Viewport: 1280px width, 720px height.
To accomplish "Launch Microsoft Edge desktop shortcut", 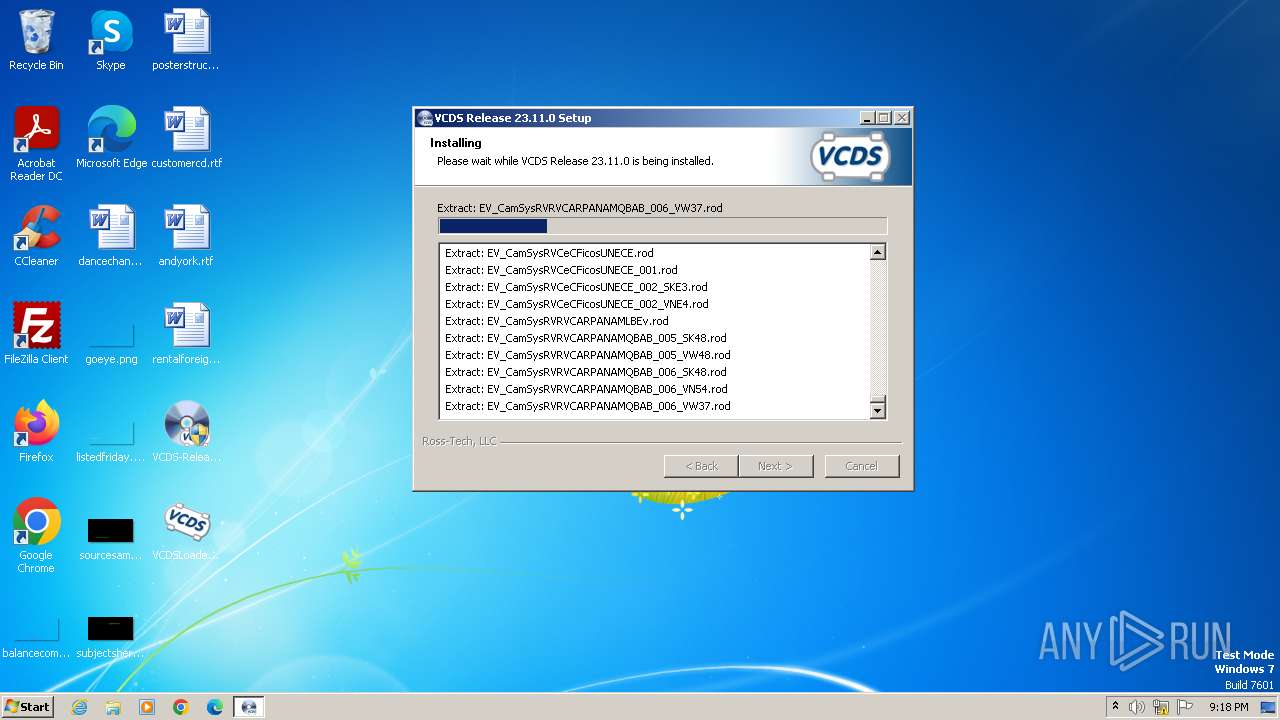I will coord(111,138).
